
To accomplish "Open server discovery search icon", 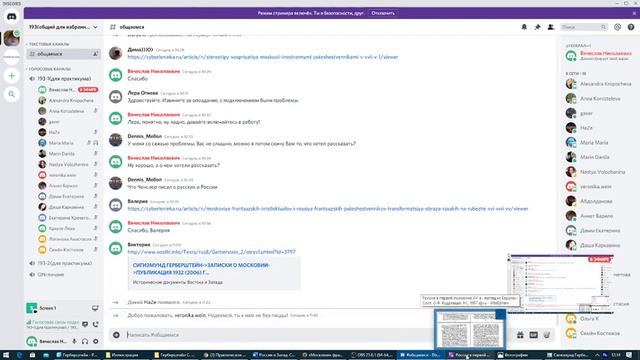I will [x=11, y=94].
